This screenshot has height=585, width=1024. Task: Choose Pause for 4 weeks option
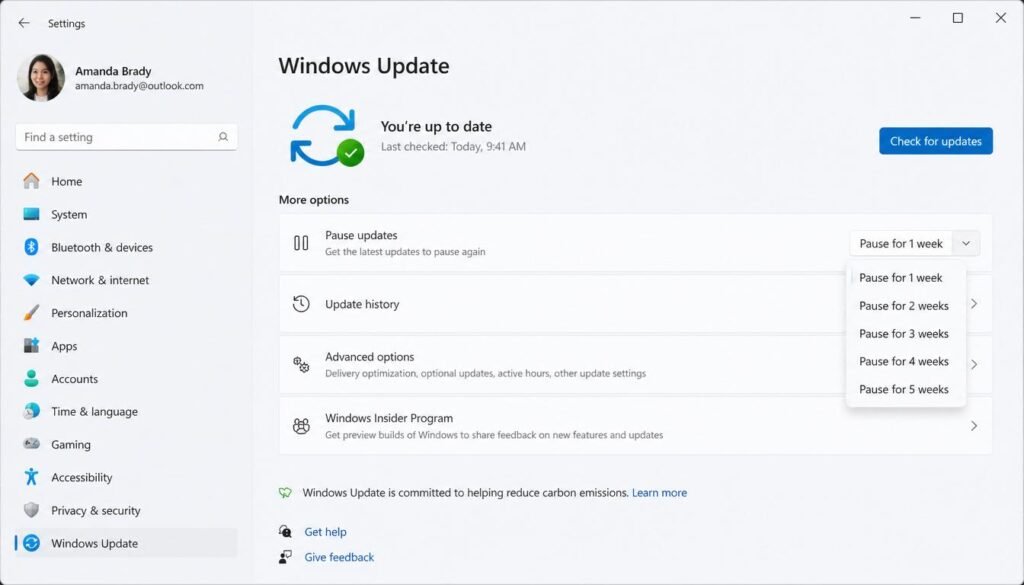905,361
